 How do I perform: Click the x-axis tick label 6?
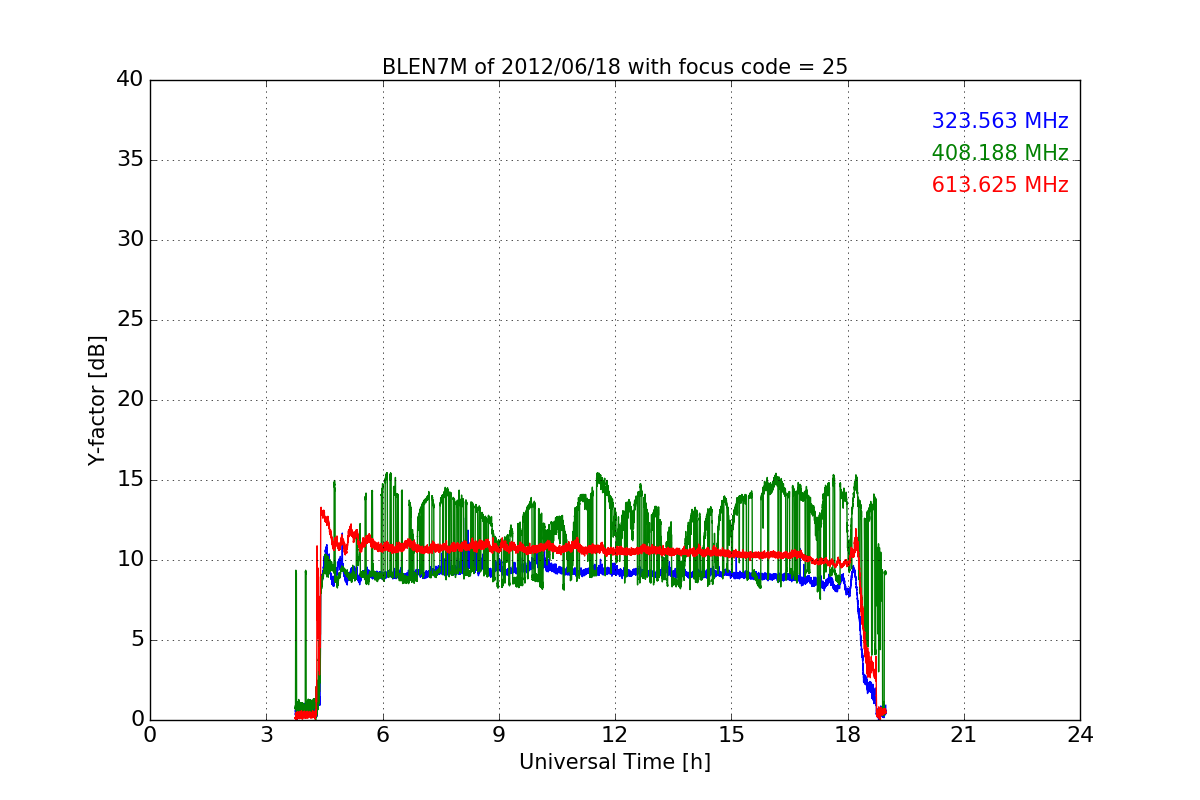(x=383, y=735)
